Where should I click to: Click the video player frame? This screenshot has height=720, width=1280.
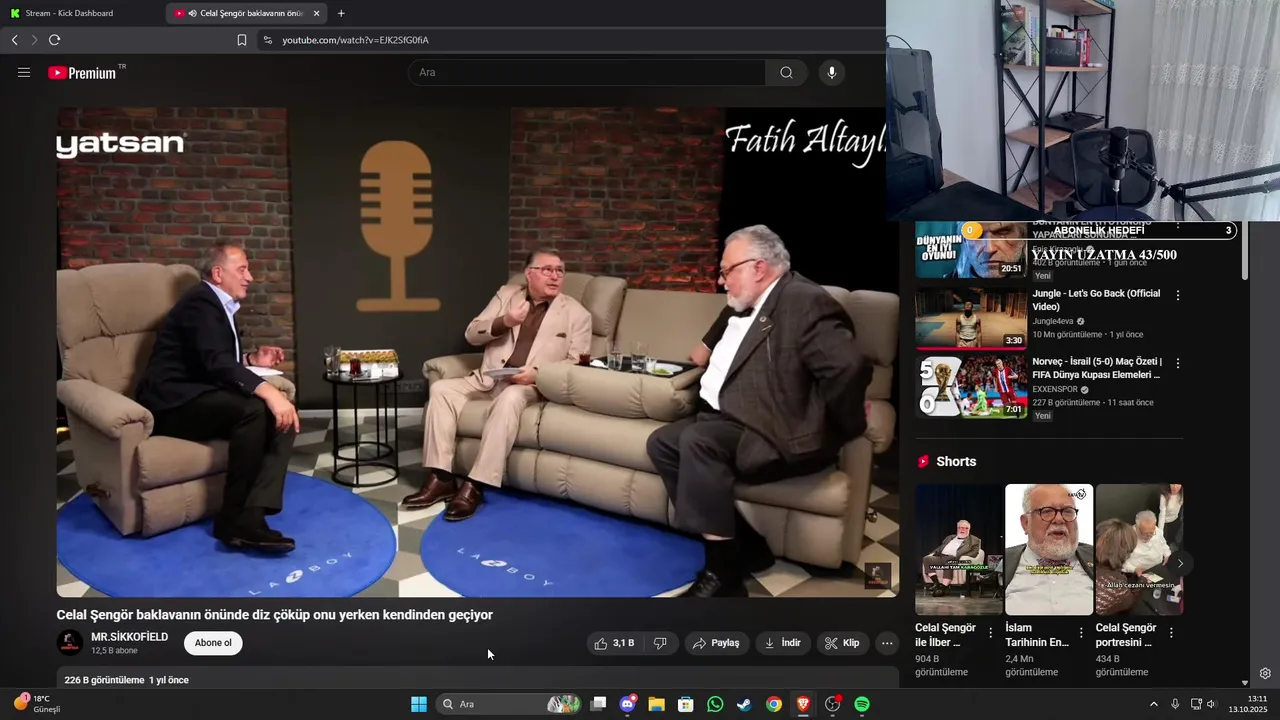477,352
